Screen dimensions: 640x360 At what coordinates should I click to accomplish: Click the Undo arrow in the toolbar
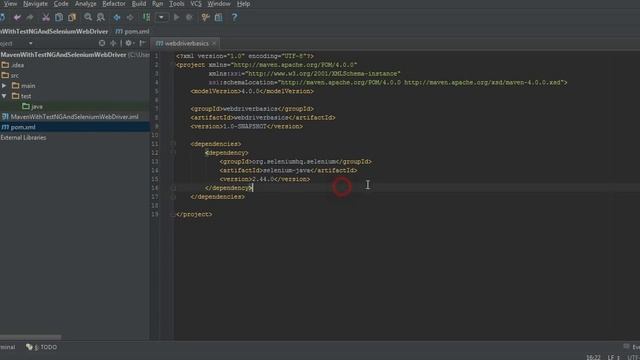(17, 18)
